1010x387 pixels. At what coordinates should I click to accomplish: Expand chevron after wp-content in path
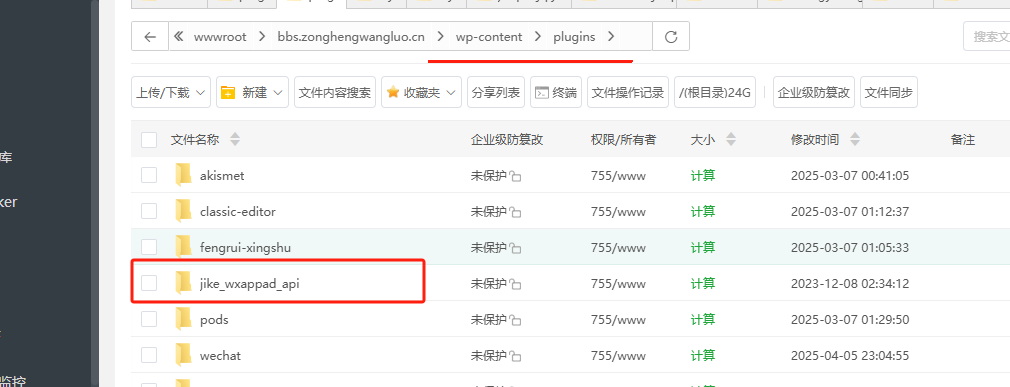(537, 37)
